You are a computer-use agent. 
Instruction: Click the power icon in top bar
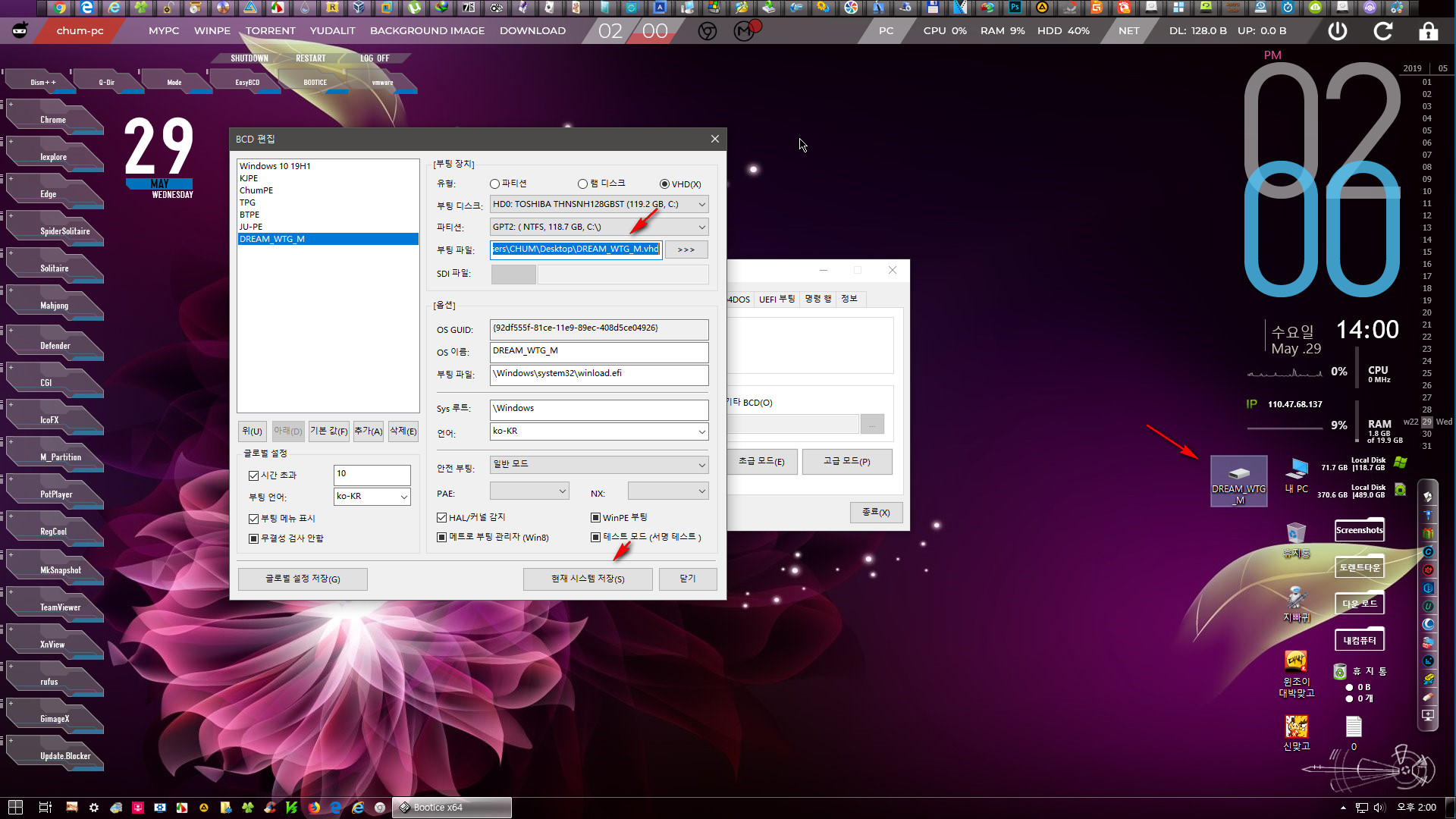click(x=1338, y=31)
